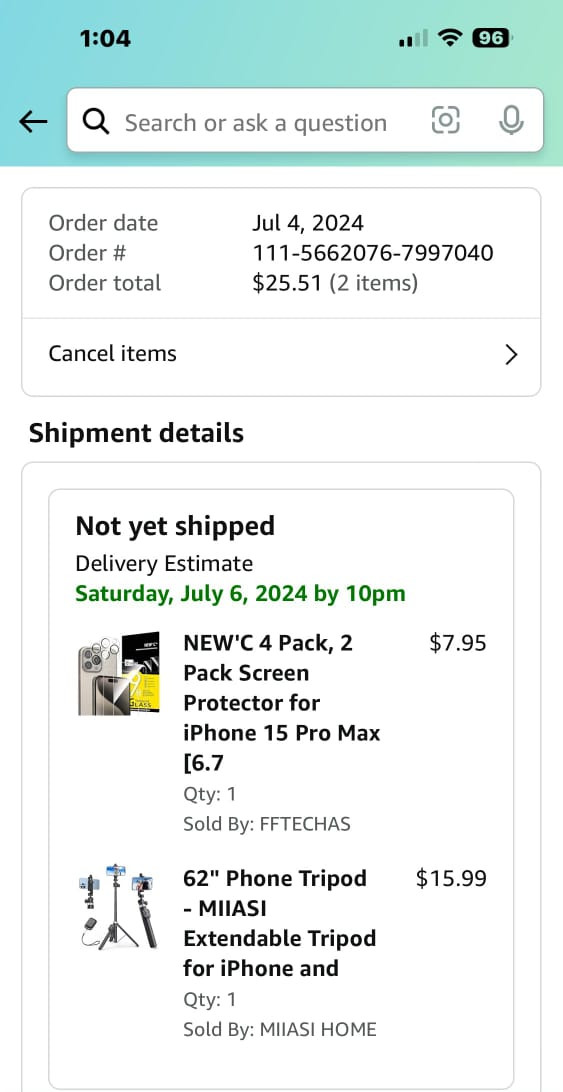Open NEW'C Screen Protector product title

282,703
